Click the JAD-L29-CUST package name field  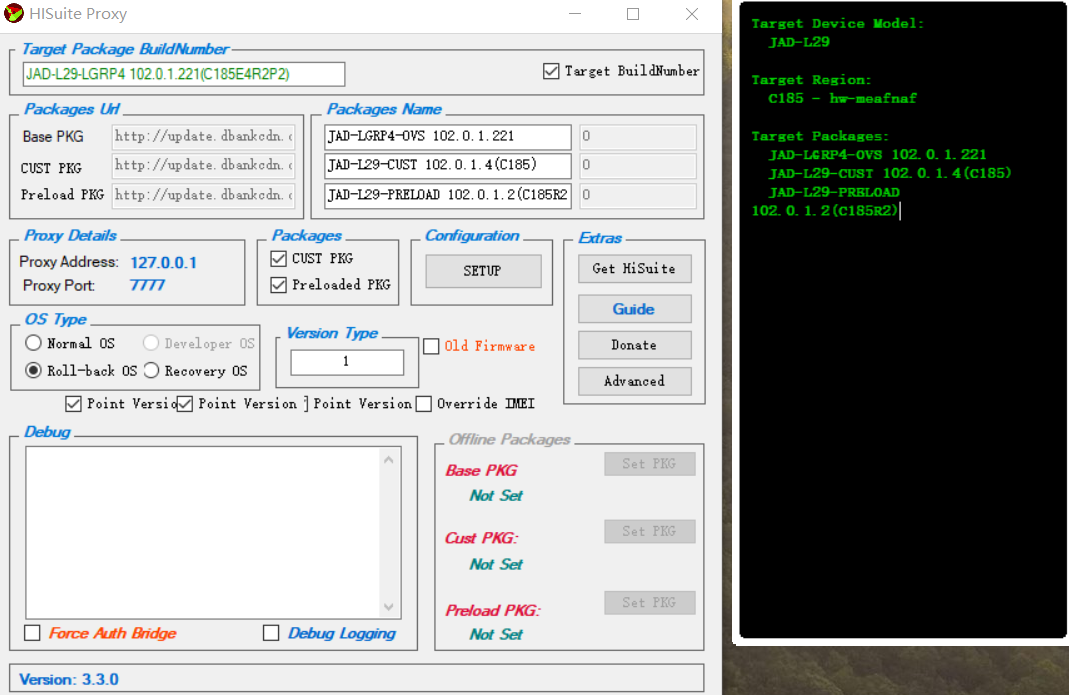(x=448, y=165)
